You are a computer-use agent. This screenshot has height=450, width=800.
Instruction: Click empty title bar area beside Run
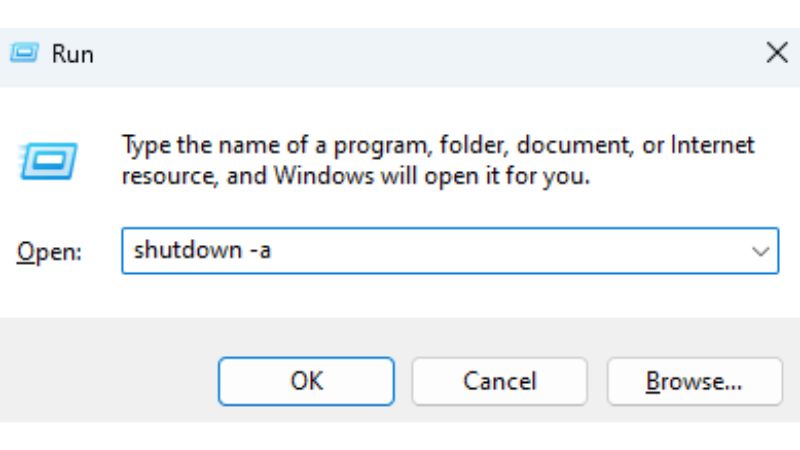(x=400, y=54)
